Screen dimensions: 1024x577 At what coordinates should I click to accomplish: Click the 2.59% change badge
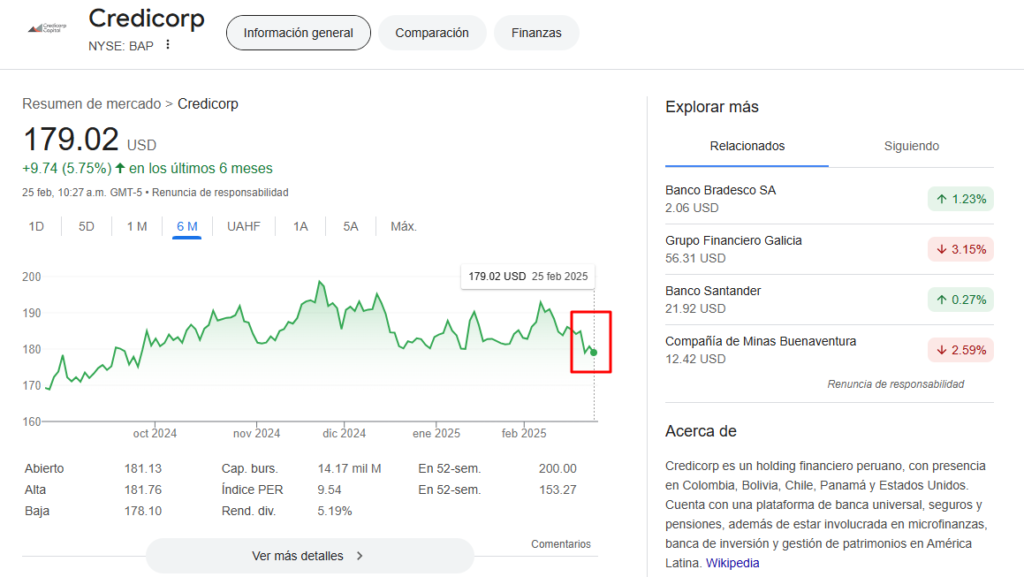(x=961, y=350)
